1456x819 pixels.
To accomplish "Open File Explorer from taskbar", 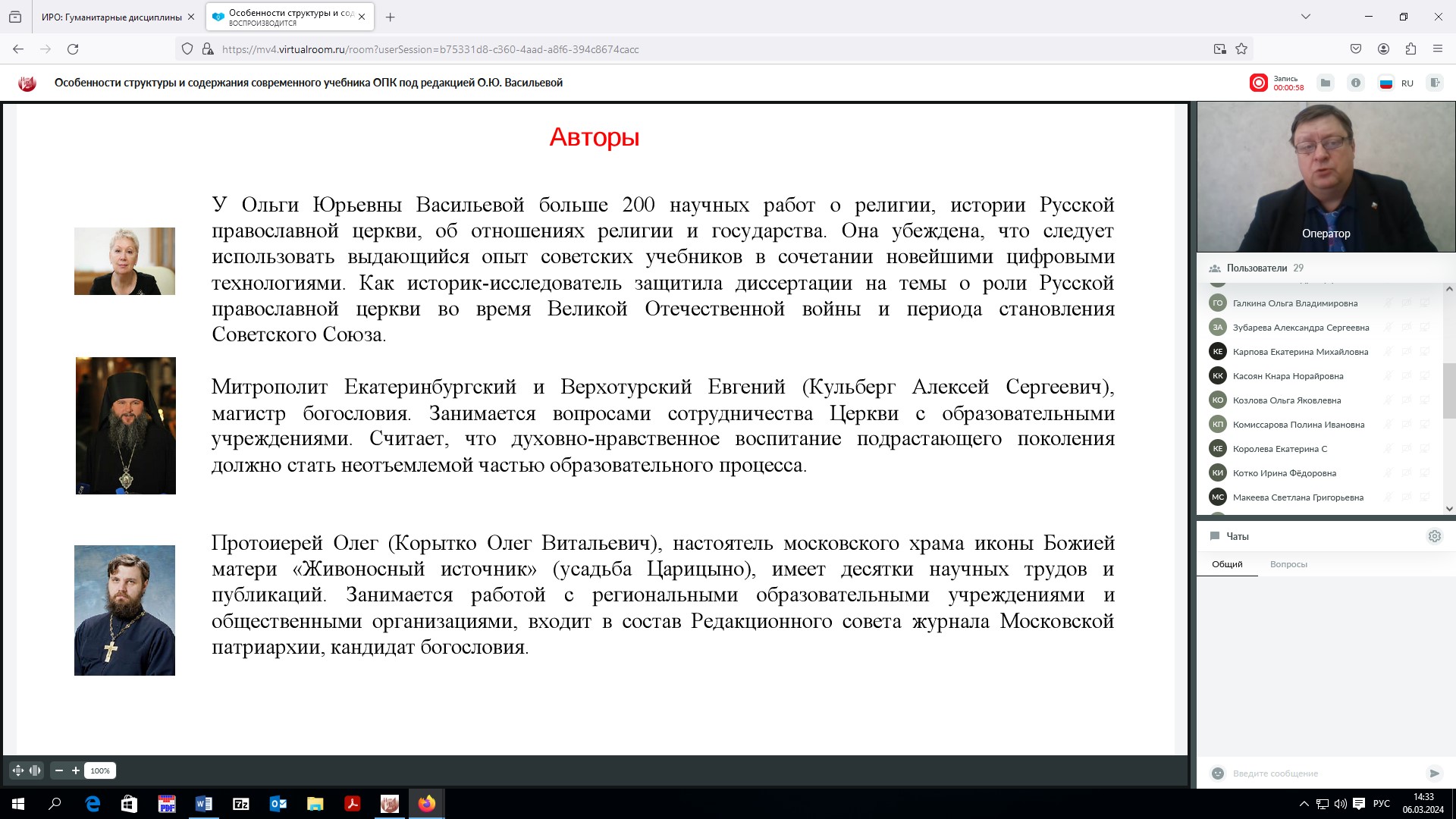I will [x=315, y=804].
